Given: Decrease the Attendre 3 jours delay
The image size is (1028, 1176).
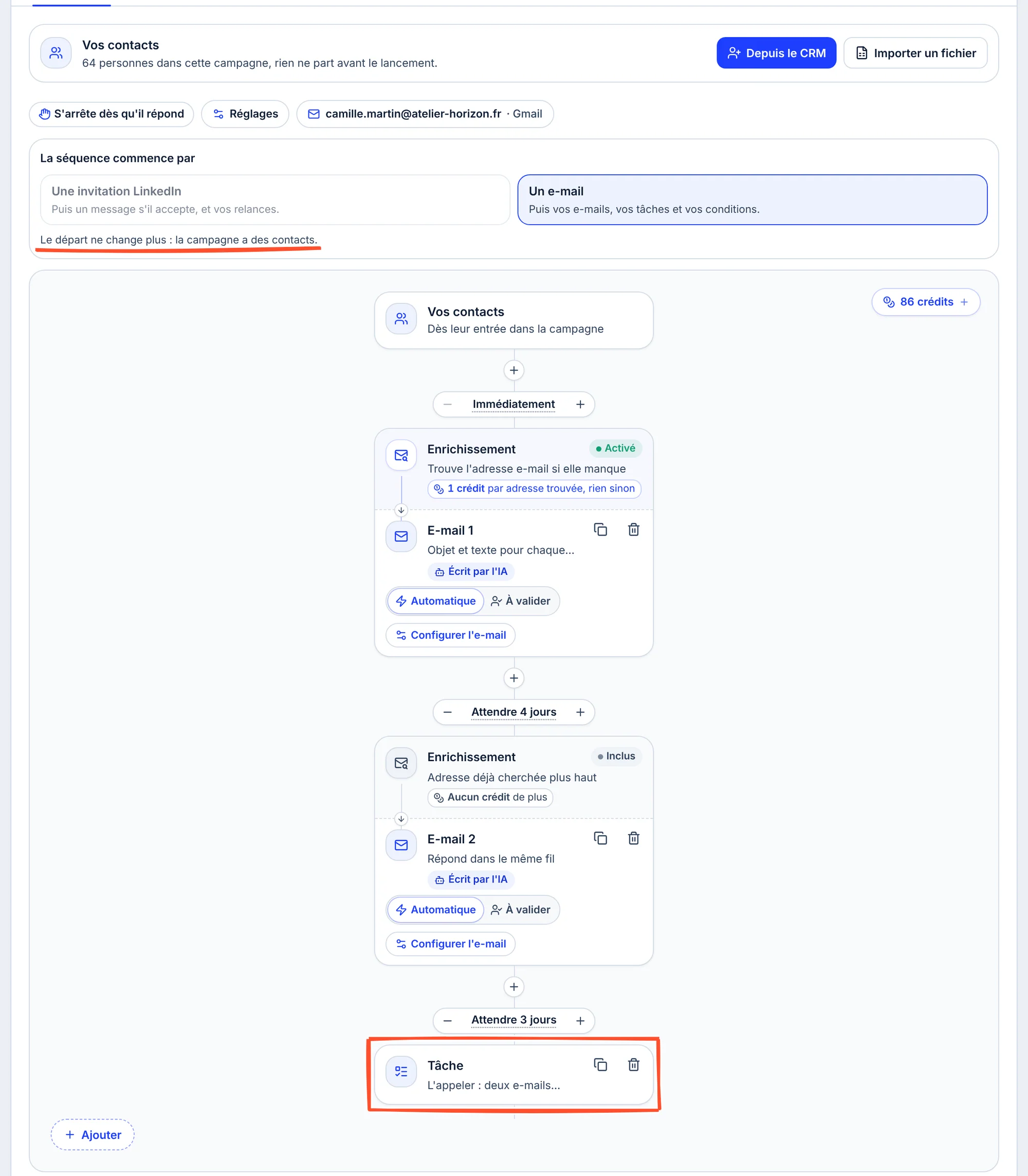Looking at the screenshot, I should tap(448, 1021).
